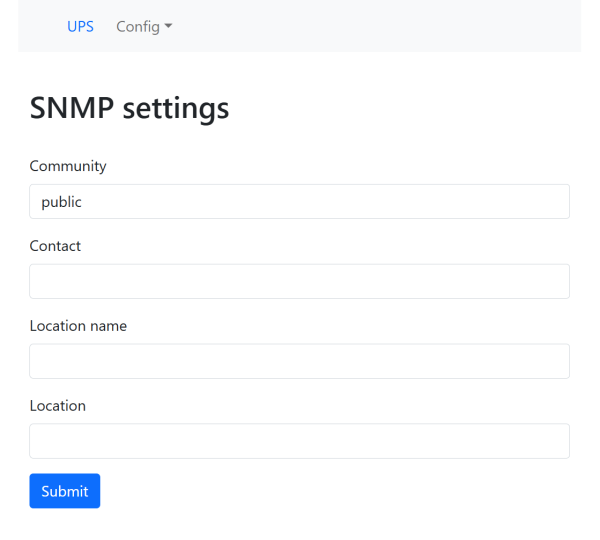
Task: Focus the last Location input field
Action: tap(300, 441)
